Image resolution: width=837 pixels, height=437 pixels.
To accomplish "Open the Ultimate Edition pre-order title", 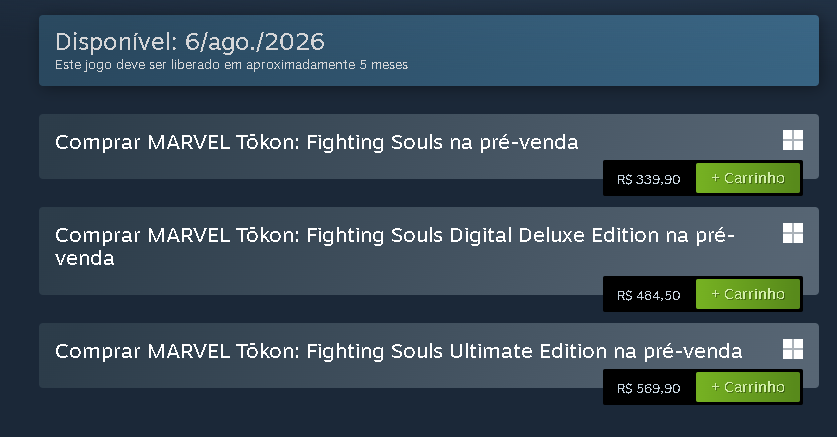I will [x=398, y=351].
